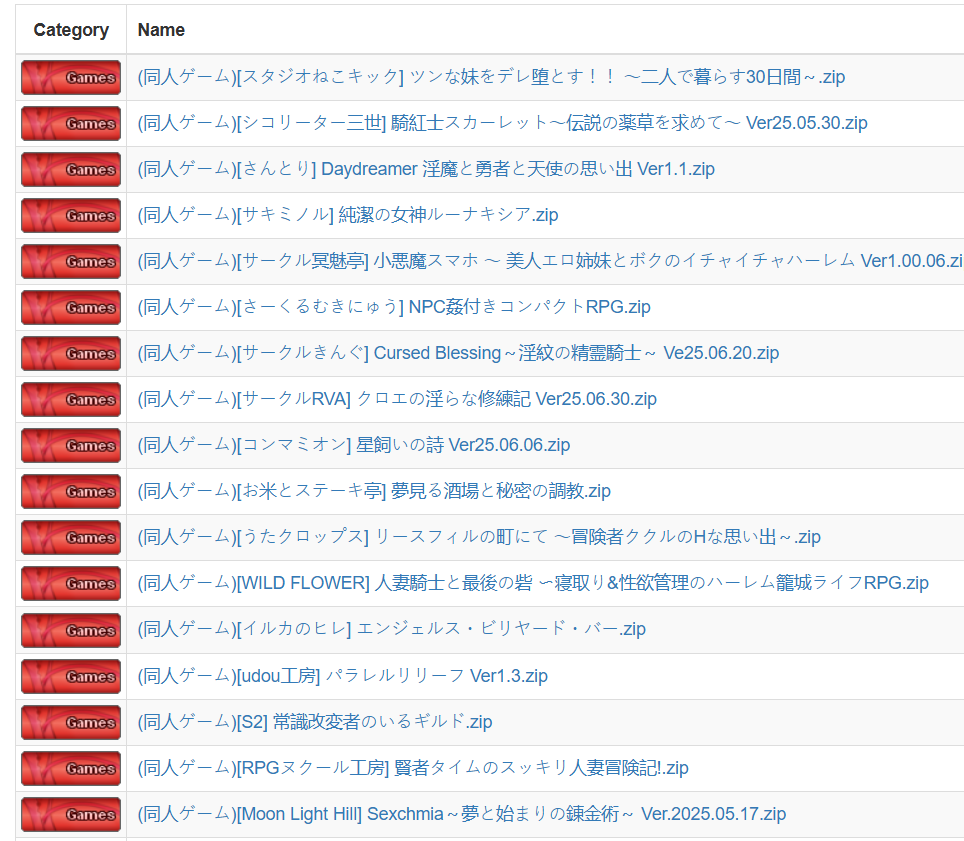The height and width of the screenshot is (841, 964).
Task: Click the Games icon in the udou工房 row
Action: point(71,676)
